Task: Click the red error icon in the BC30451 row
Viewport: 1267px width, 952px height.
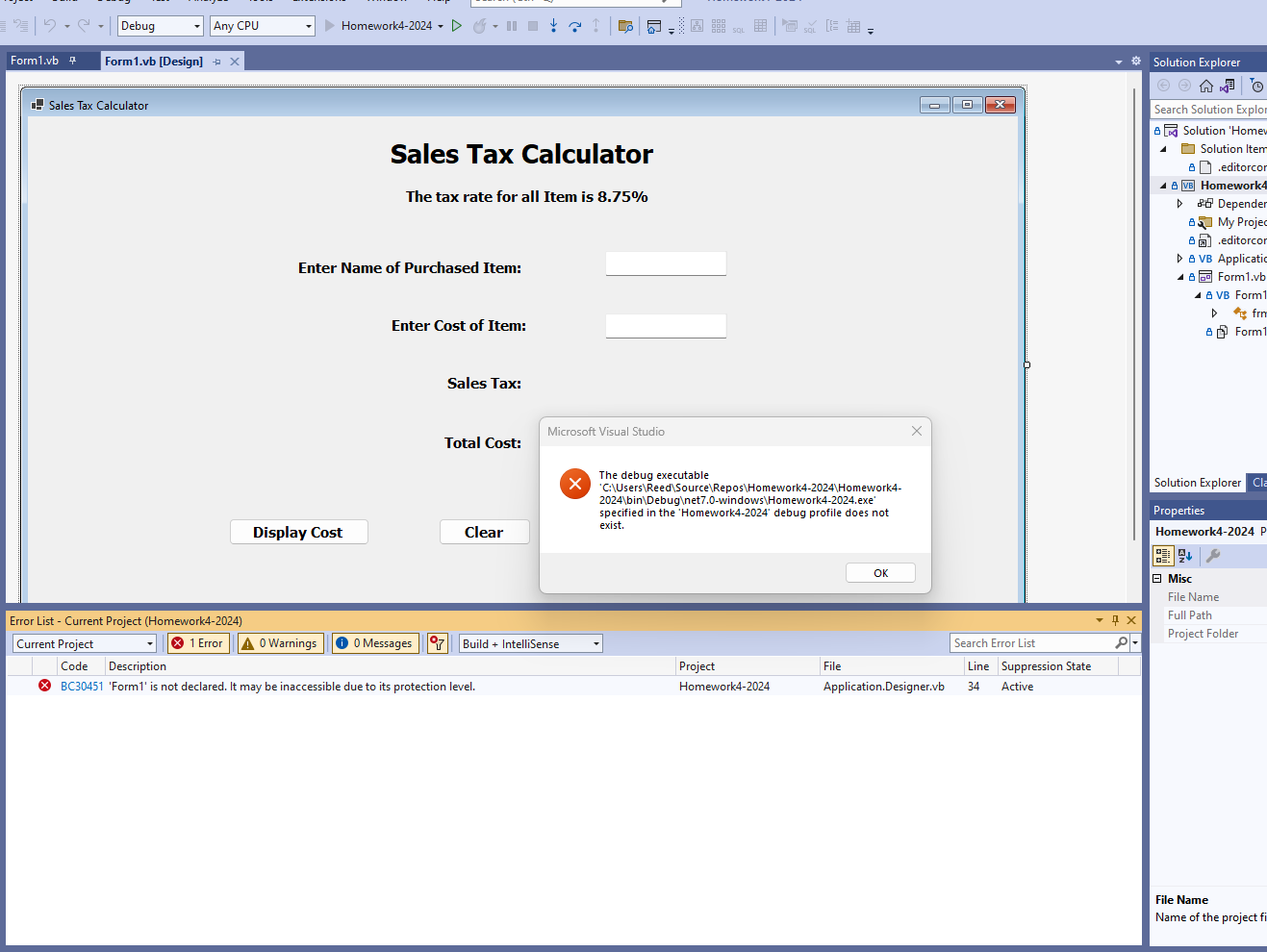Action: point(45,686)
